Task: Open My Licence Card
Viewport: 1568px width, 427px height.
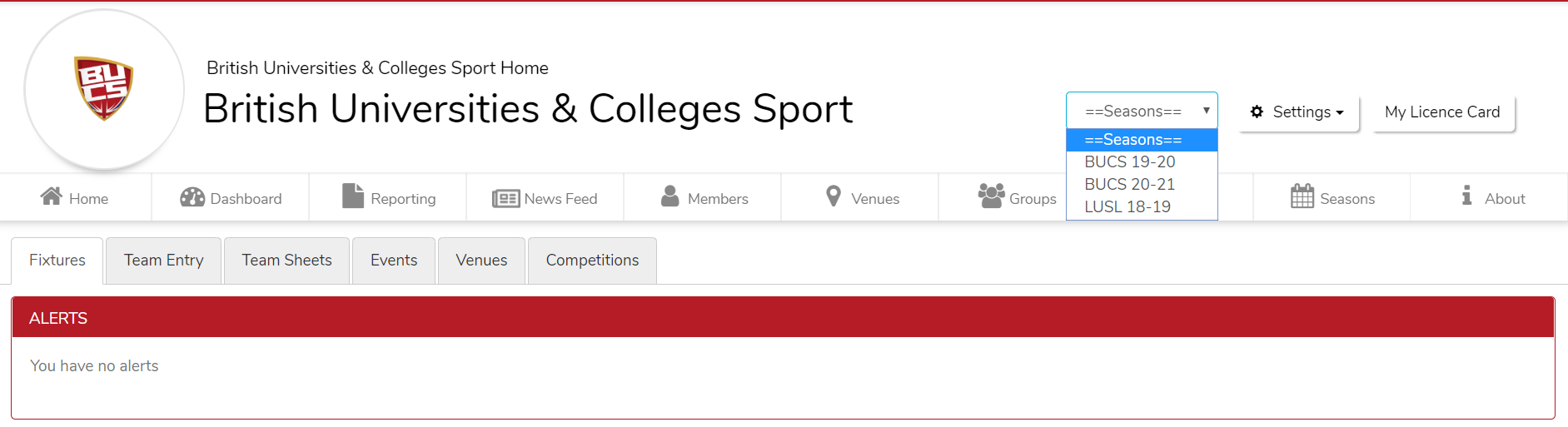Action: pos(1442,112)
